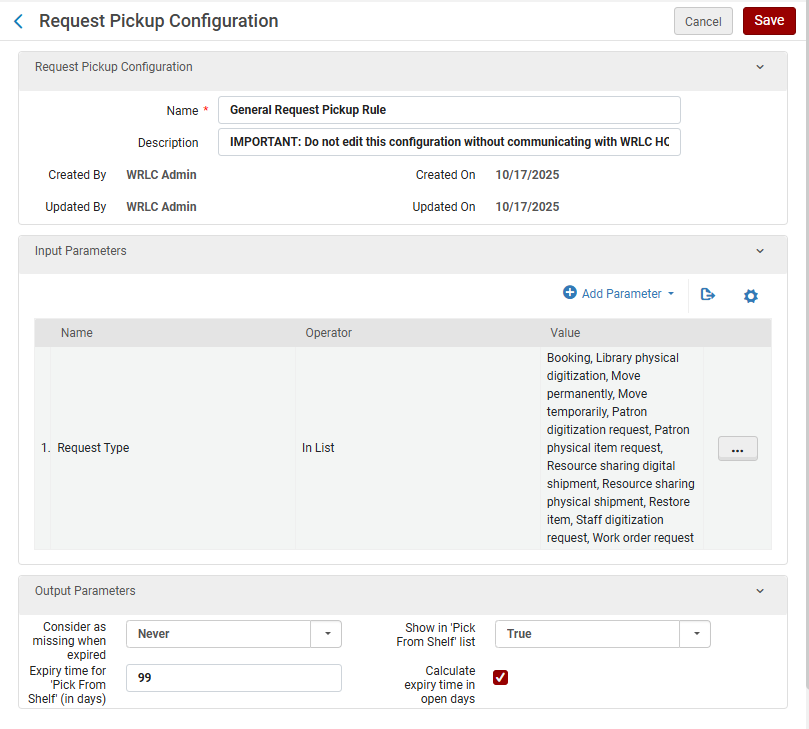This screenshot has height=729, width=809.
Task: Click the Operator column header
Action: tap(328, 333)
